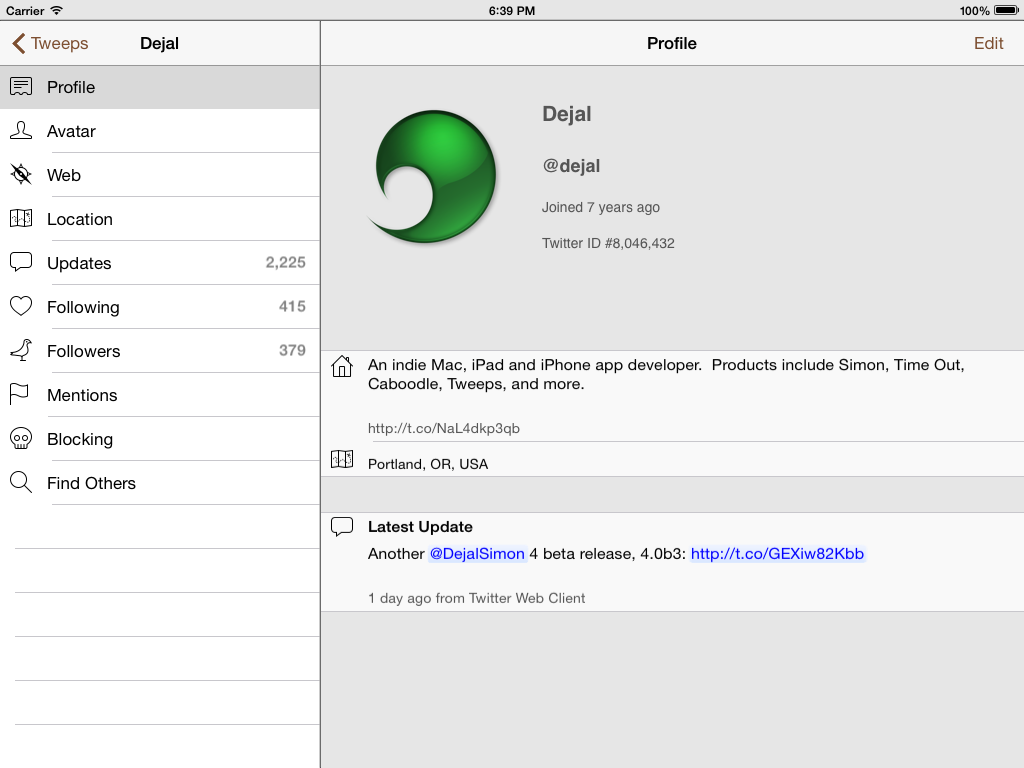Open Find Others
1024x768 pixels.
click(x=160, y=483)
